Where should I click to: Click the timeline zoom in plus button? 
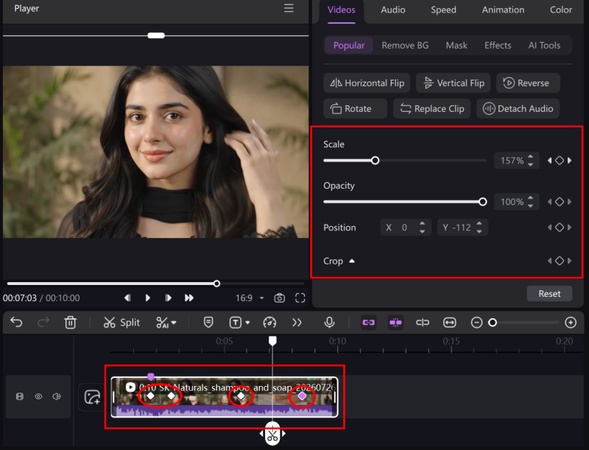point(571,323)
